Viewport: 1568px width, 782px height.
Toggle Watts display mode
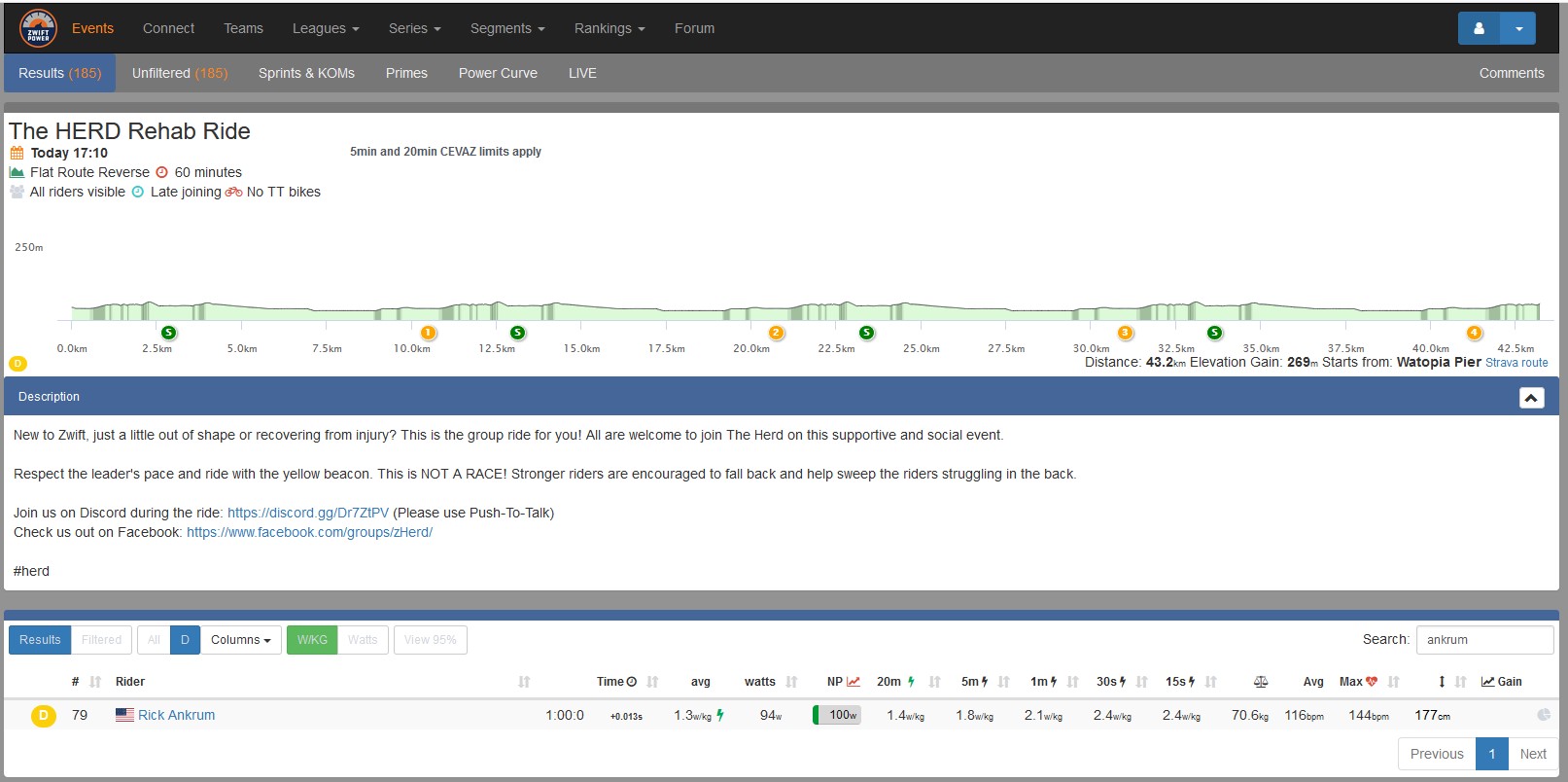363,640
